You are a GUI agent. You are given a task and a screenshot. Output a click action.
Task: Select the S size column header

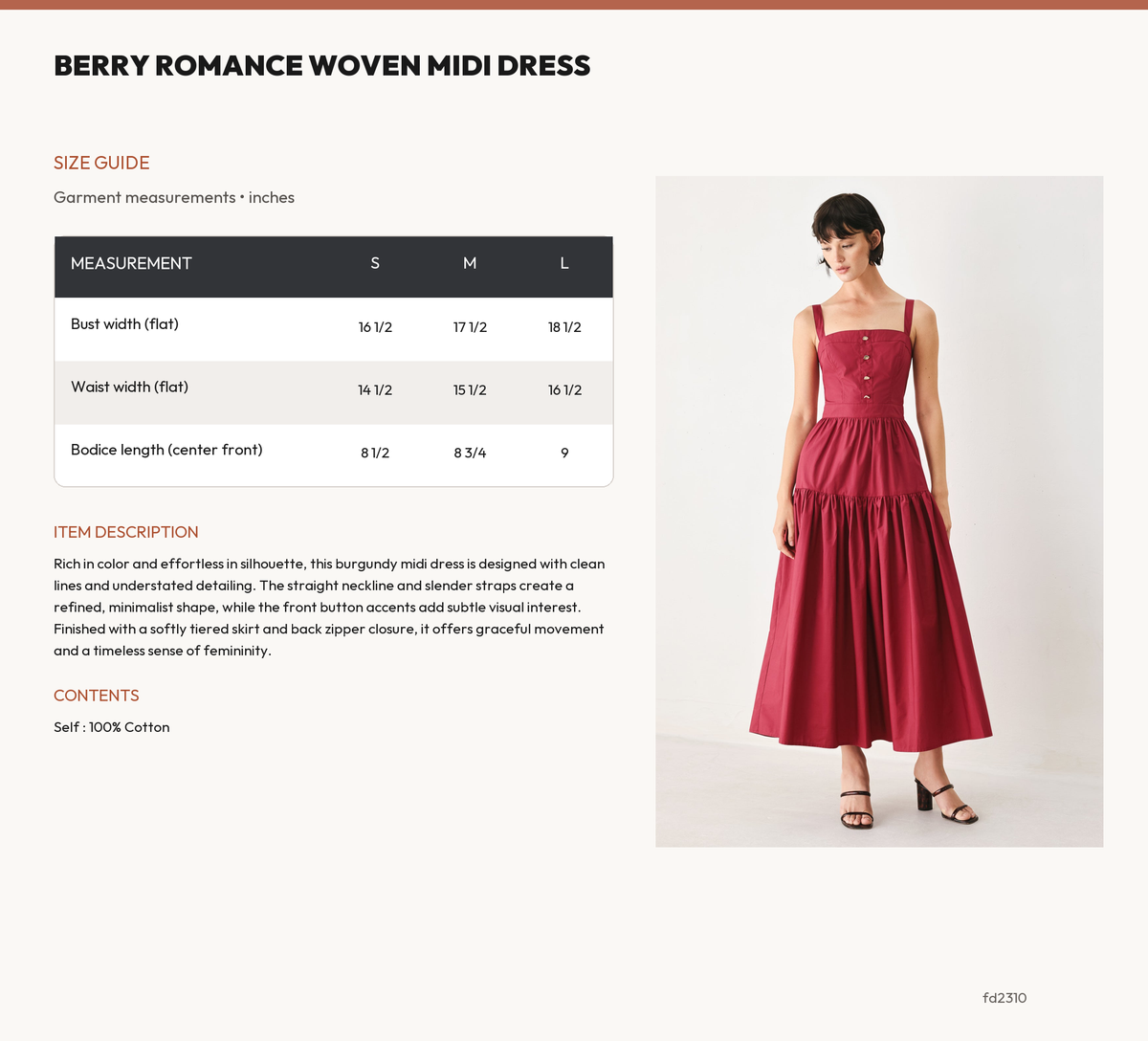coord(375,263)
